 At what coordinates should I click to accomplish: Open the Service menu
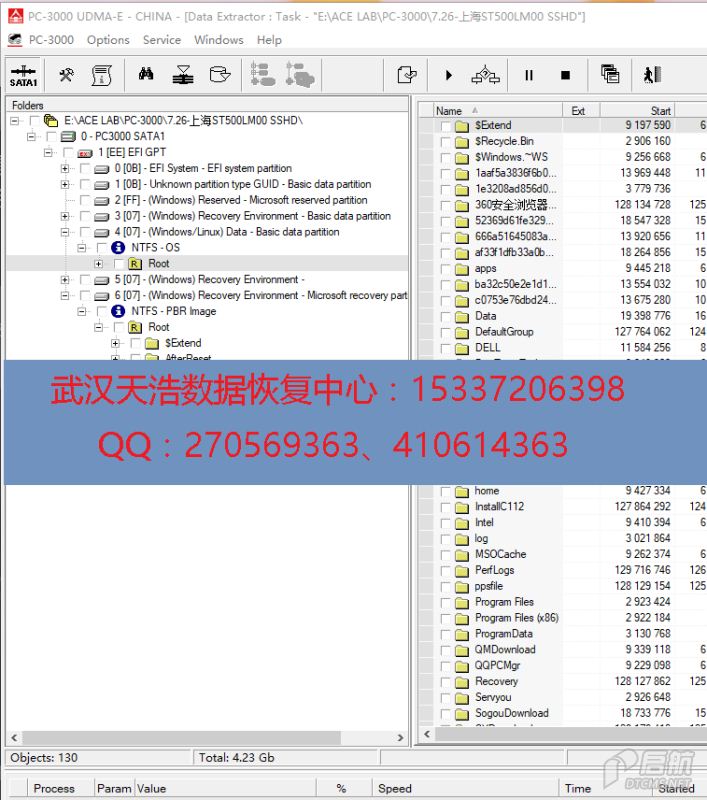[x=161, y=40]
